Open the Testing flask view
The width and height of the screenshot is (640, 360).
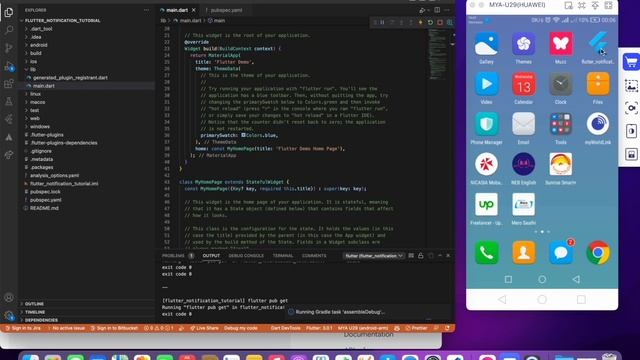pyautogui.click(x=9, y=101)
